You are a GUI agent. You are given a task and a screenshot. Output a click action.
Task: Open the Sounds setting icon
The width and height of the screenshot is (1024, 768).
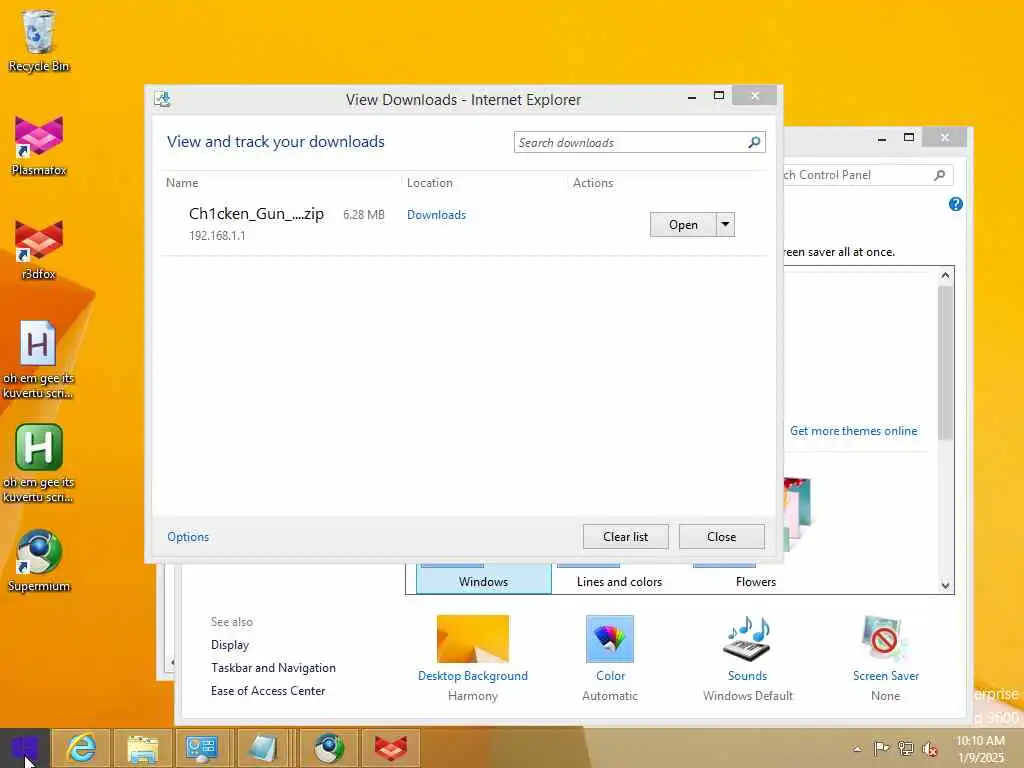pyautogui.click(x=748, y=639)
